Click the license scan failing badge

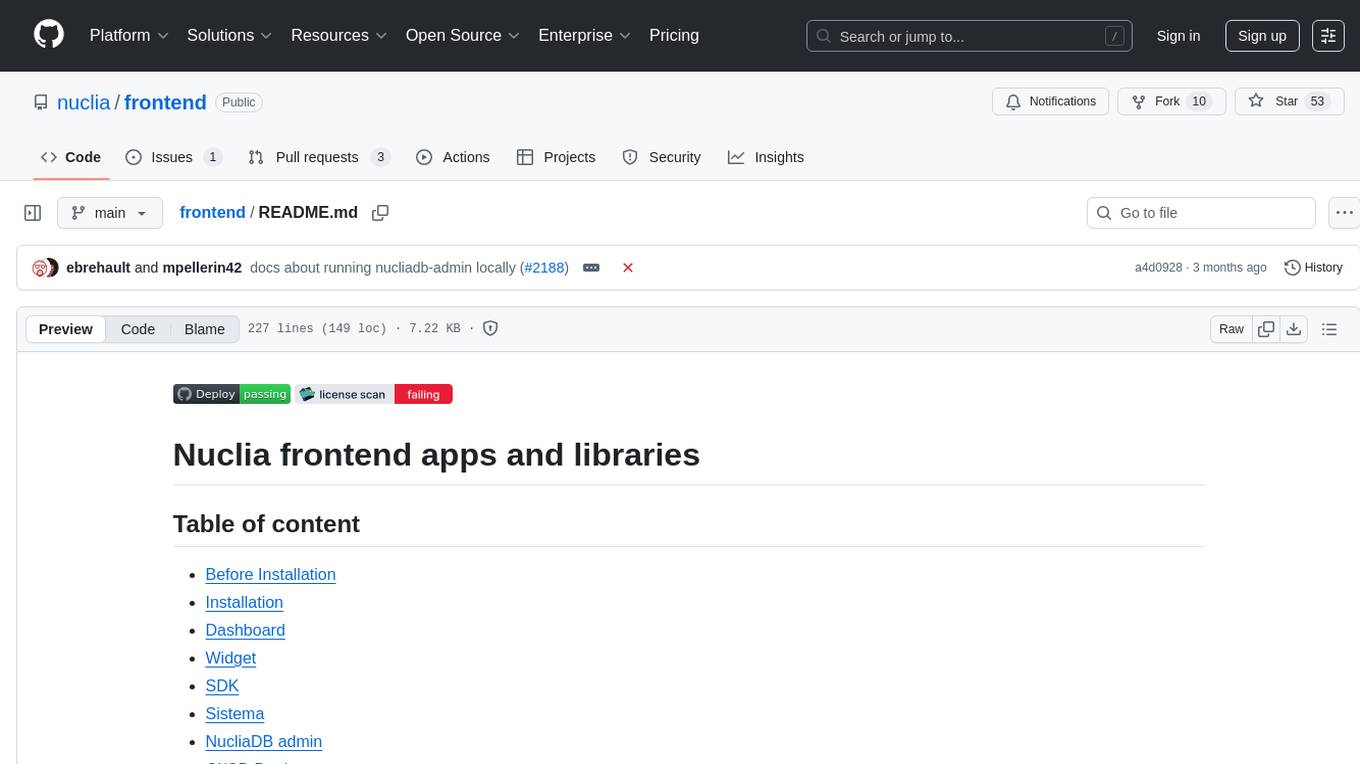tap(374, 394)
